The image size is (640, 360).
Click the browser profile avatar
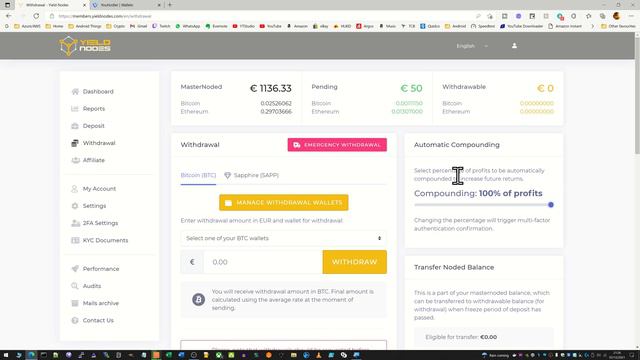click(x=616, y=16)
